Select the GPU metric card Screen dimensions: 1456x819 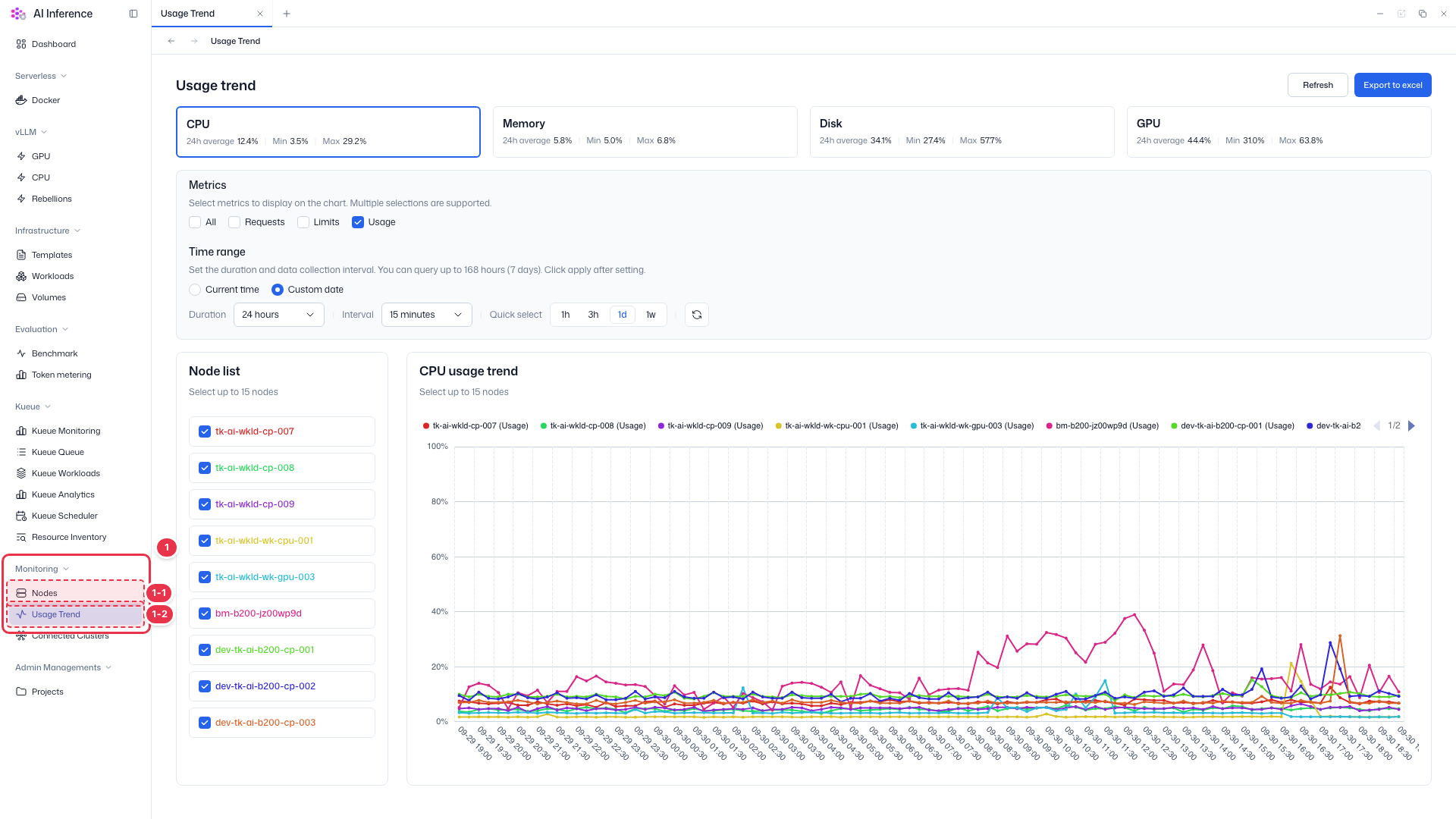1279,132
